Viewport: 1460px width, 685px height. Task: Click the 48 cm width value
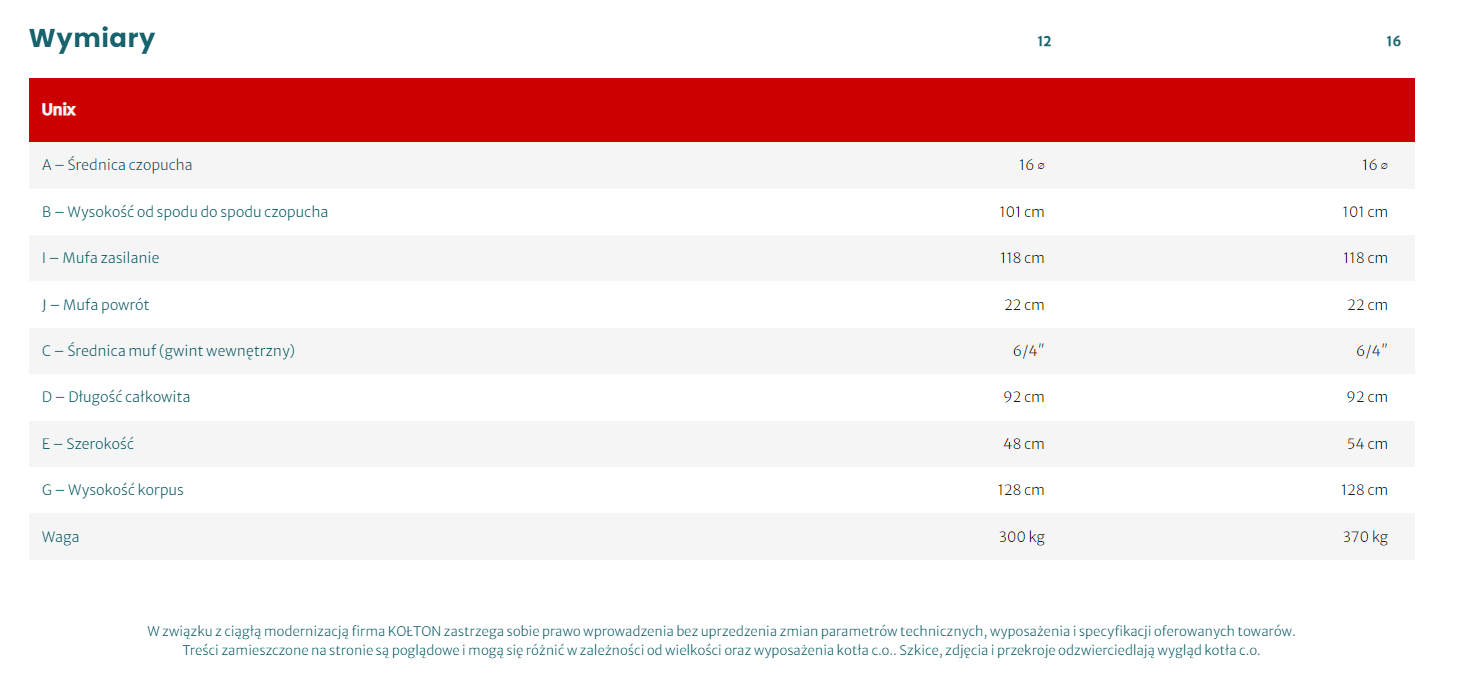1023,444
